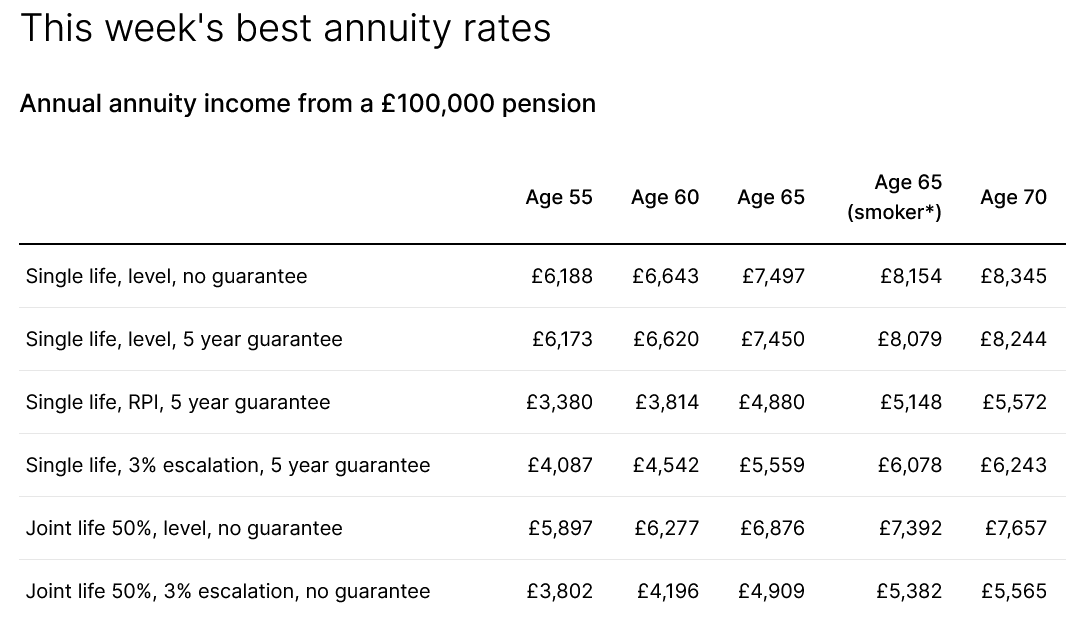Select the Age 55 column header

(x=559, y=197)
